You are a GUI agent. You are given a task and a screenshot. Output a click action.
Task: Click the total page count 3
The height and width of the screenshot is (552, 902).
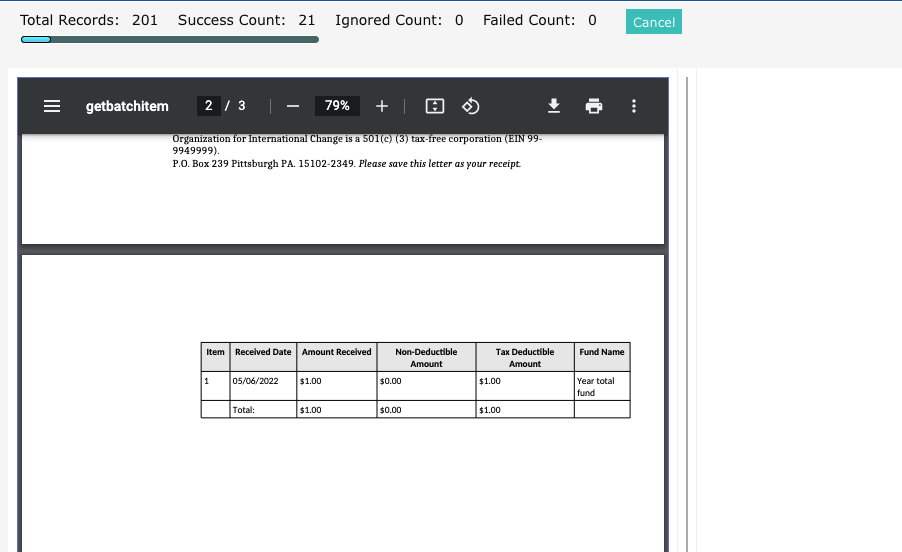pyautogui.click(x=242, y=106)
